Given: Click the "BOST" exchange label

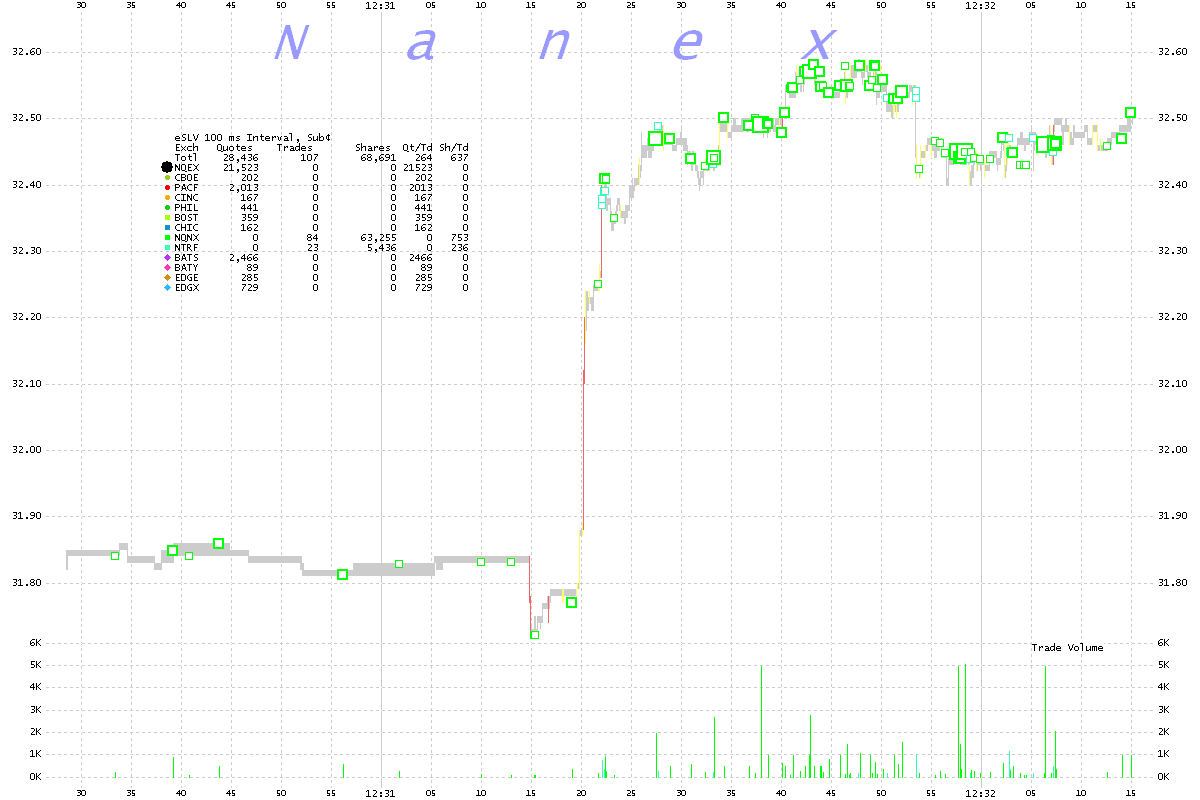Looking at the screenshot, I should (187, 218).
